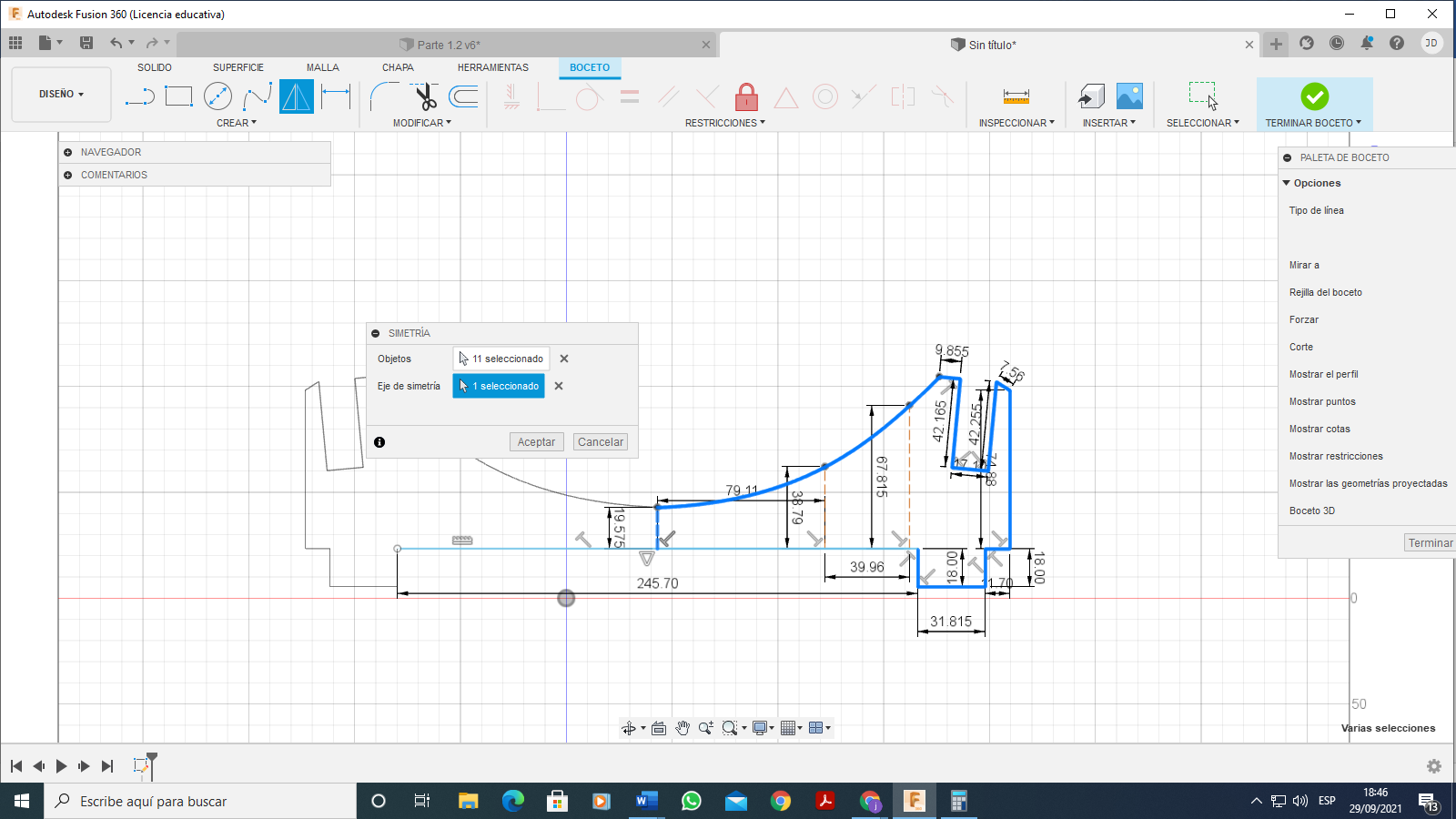
Task: Click the green Terminar Boceto checkmark
Action: [1314, 96]
